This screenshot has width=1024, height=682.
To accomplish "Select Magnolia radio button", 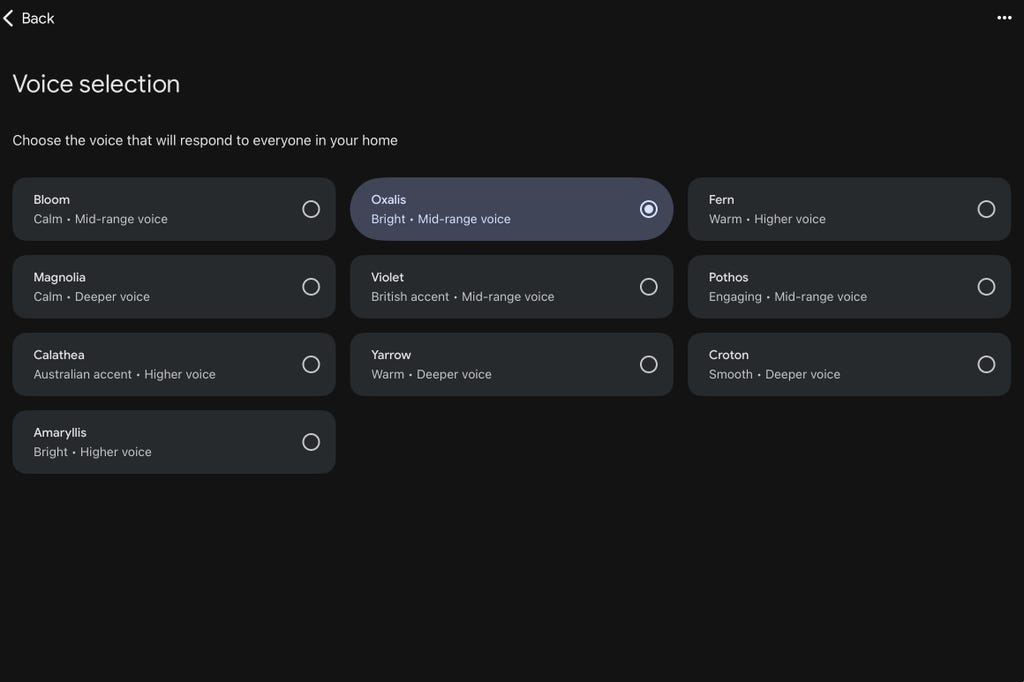I will coord(311,287).
